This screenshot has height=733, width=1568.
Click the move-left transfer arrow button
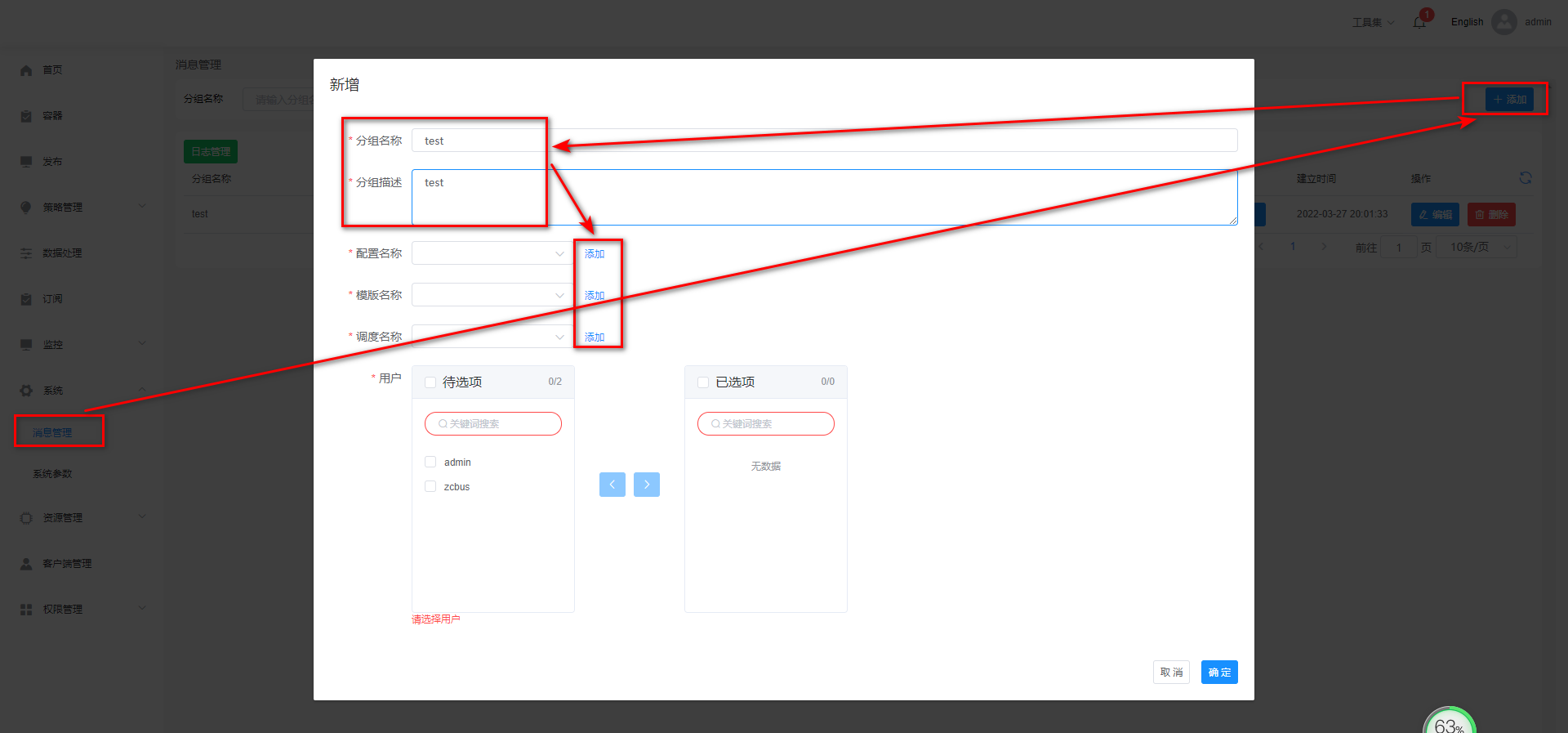pos(612,485)
